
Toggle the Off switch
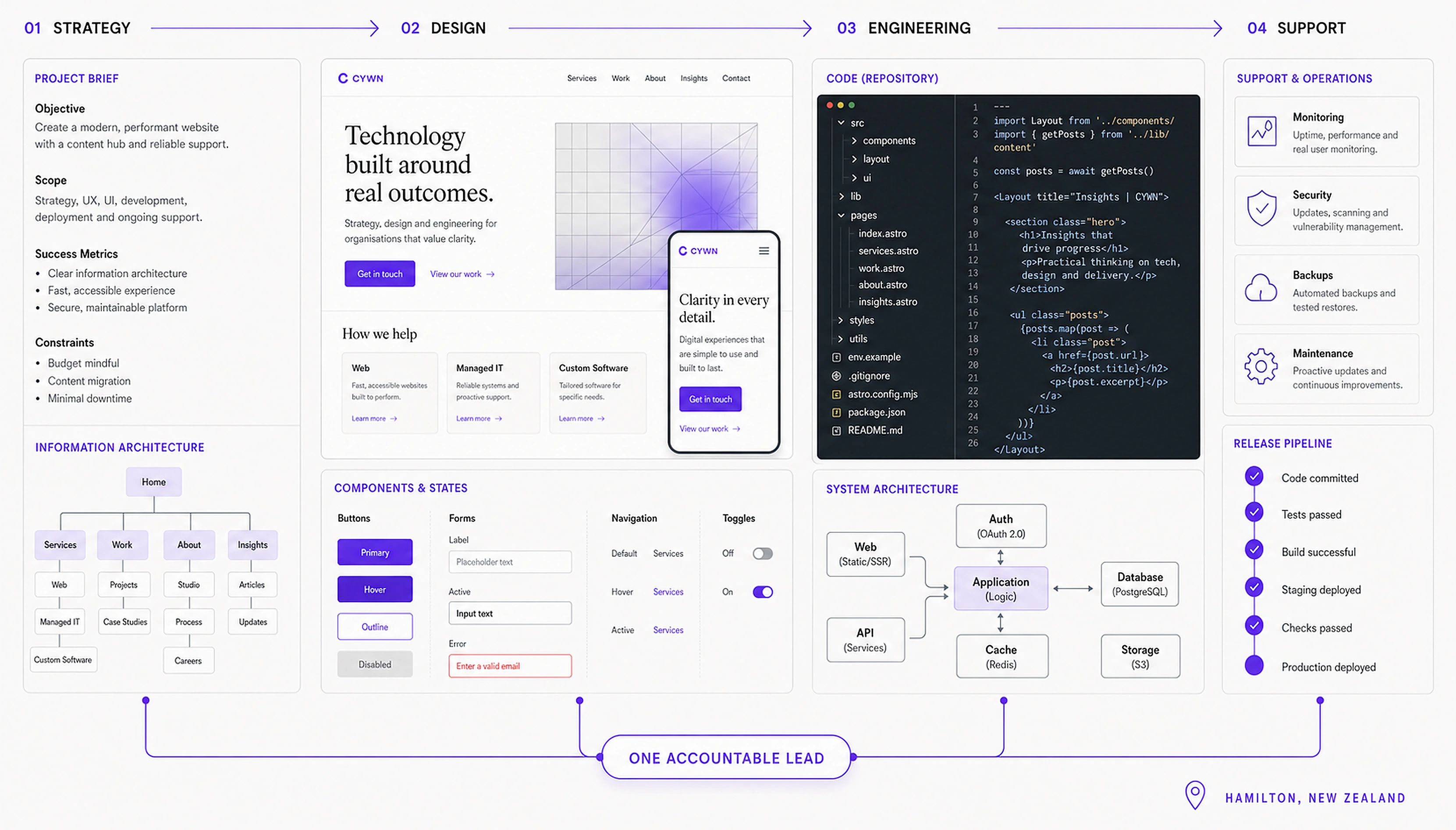point(763,553)
